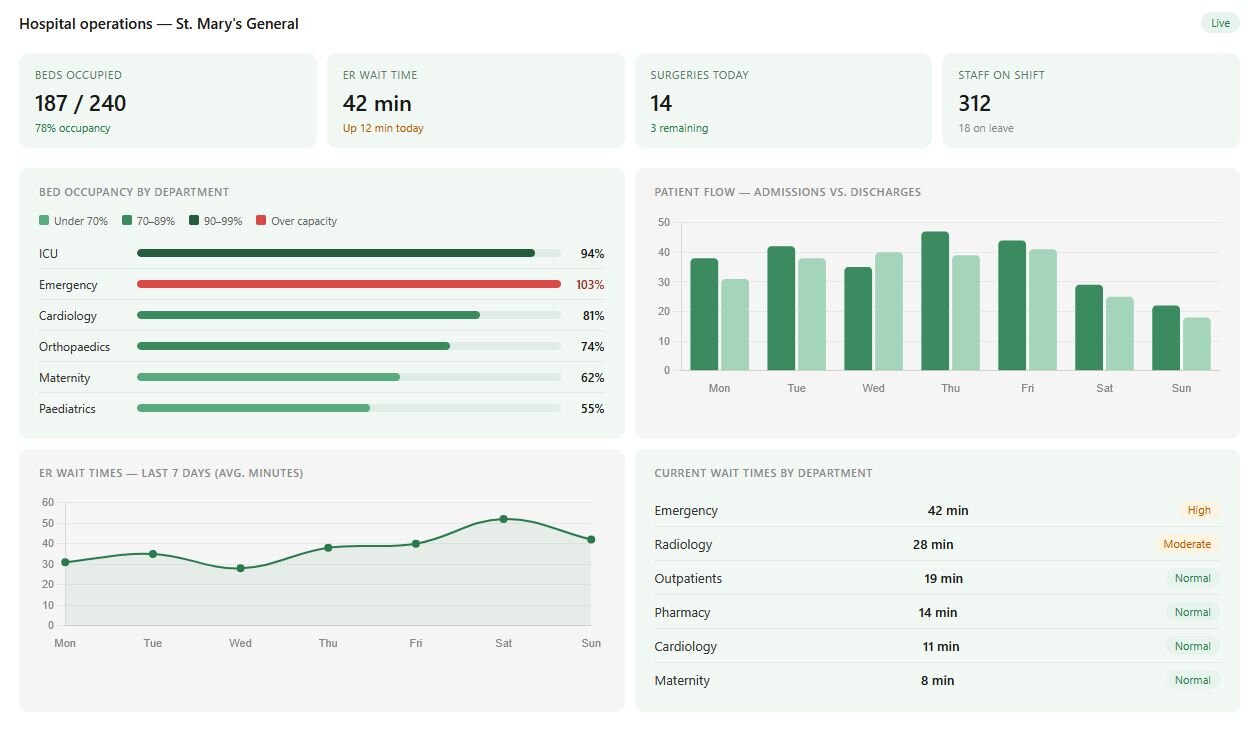
Task: Click the 19 min Outpatients wait value
Action: [943, 579]
